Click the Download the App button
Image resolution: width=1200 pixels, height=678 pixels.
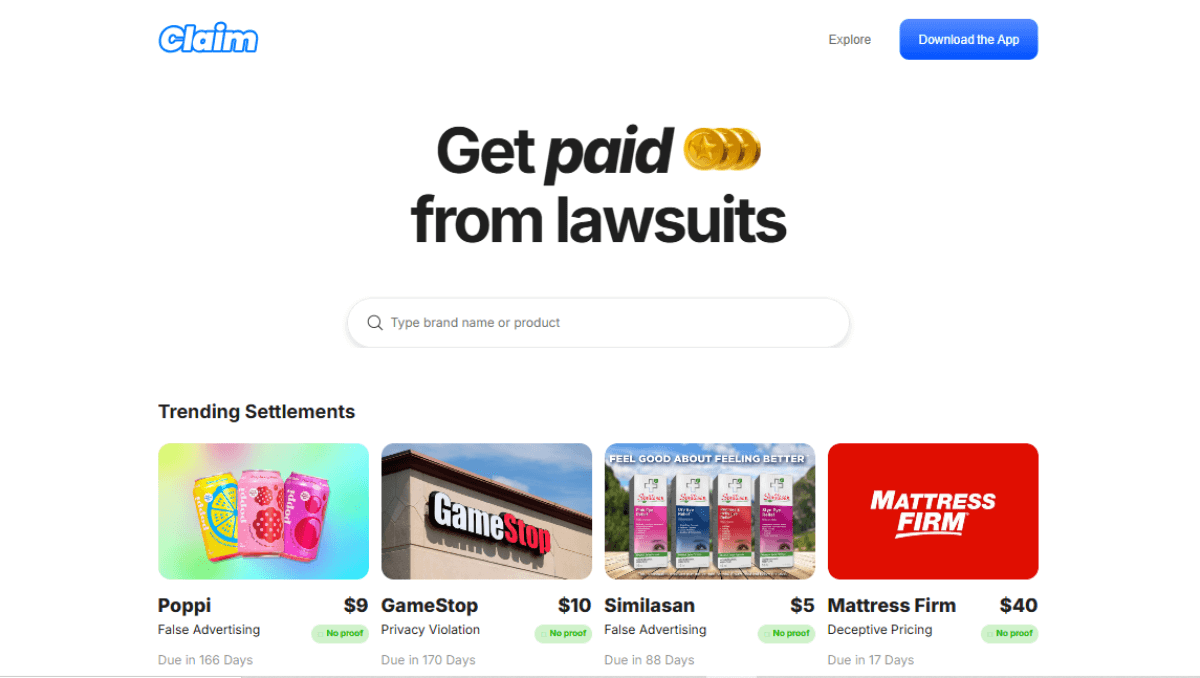pyautogui.click(x=968, y=39)
